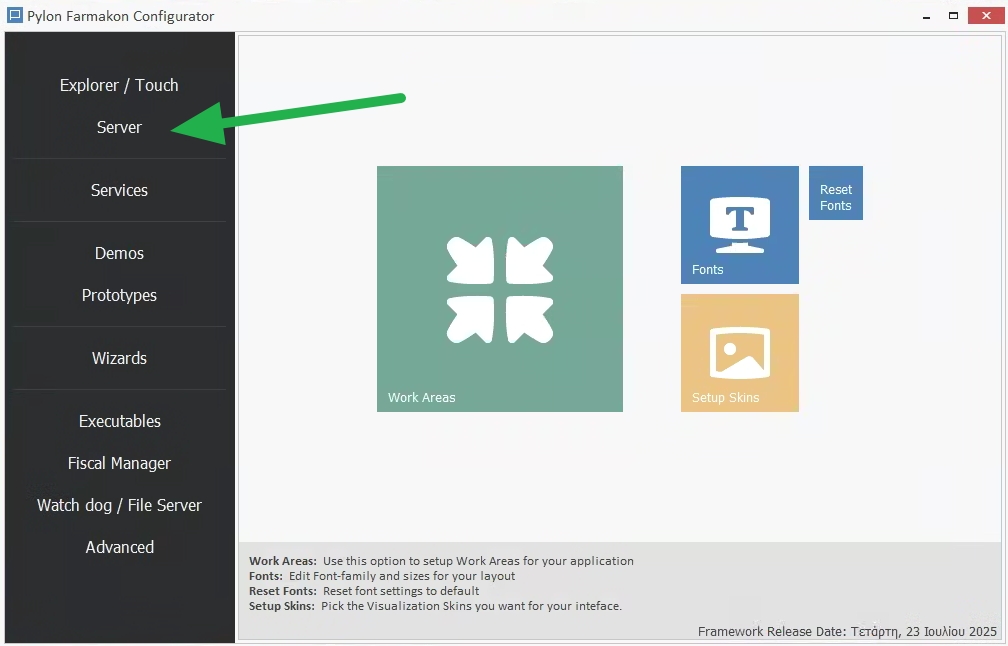Go to Services in the sidebar
This screenshot has height=646, width=1008.
click(119, 190)
